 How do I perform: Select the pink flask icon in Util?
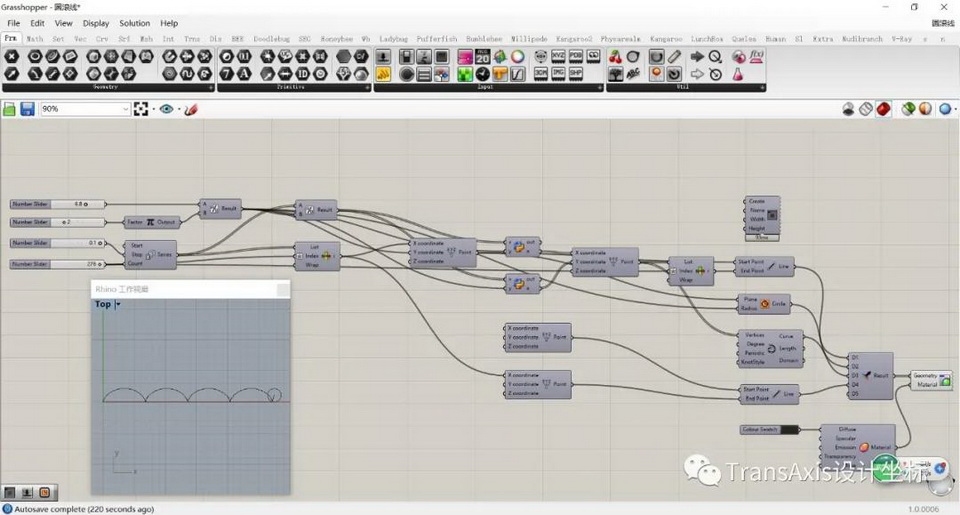pyautogui.click(x=738, y=74)
